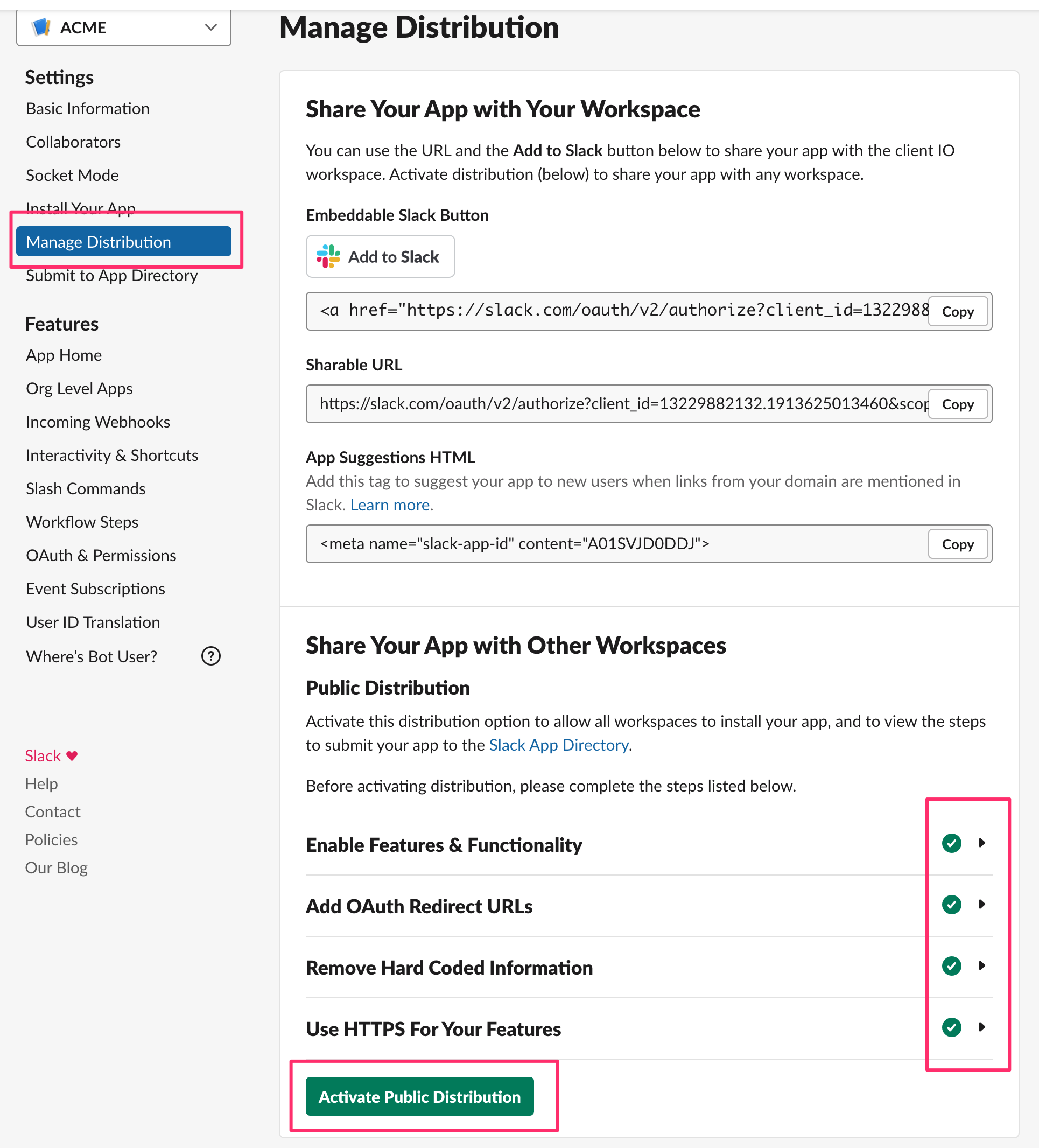
Task: Click the question mark help icon
Action: [x=210, y=656]
